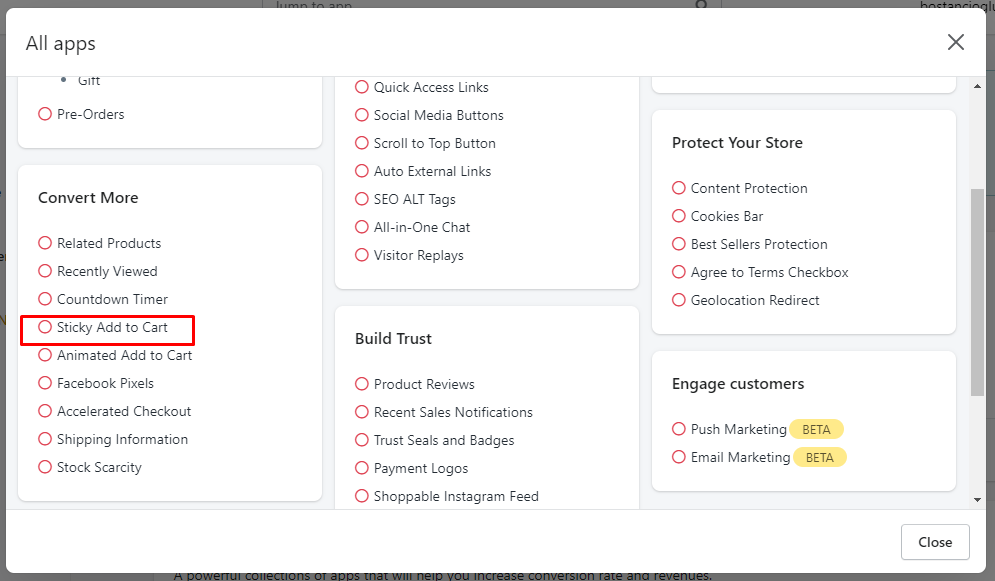Click the circle icon beside Visitor Replays
Viewport: 995px width, 581px height.
[362, 255]
